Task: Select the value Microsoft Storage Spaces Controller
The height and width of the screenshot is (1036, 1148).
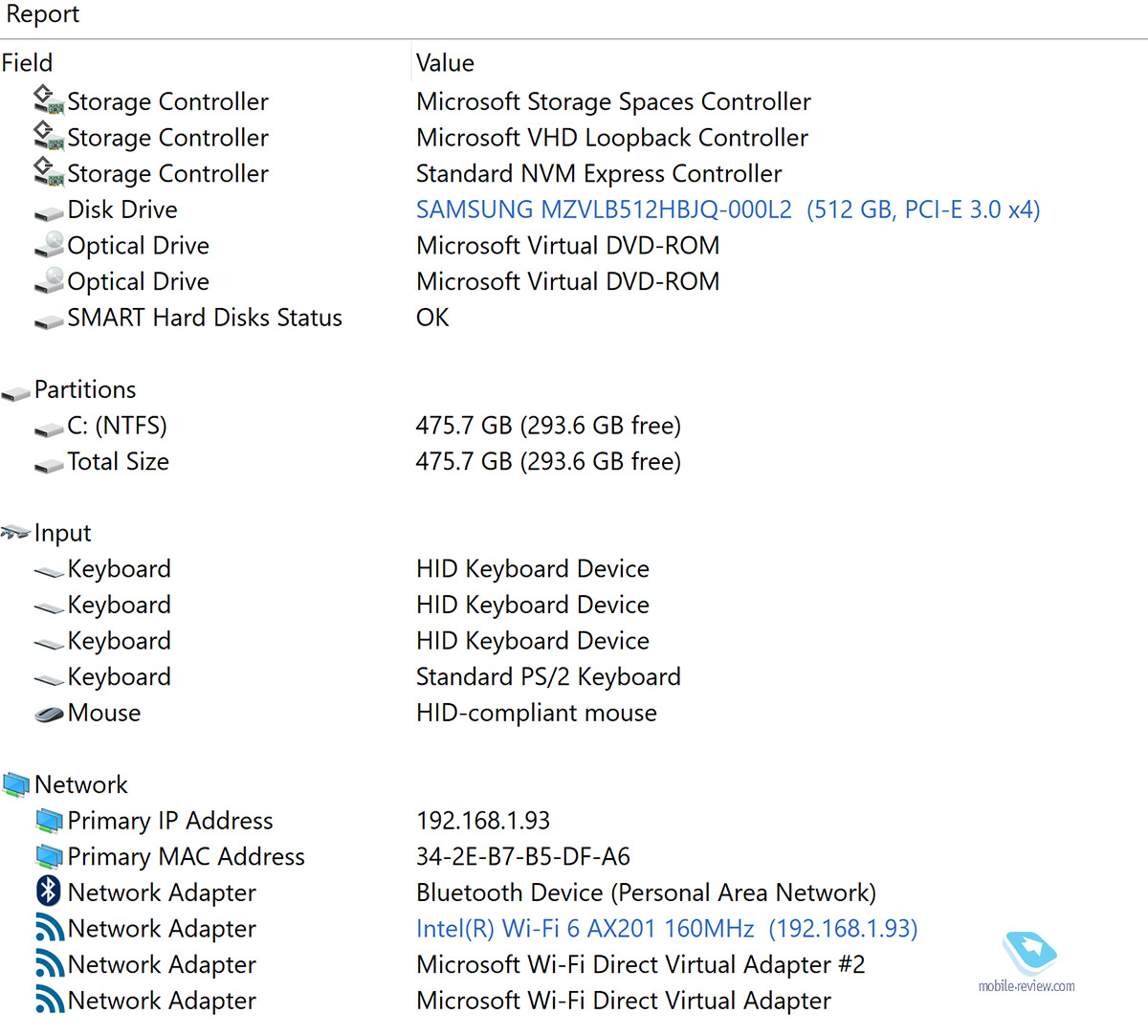Action: click(x=613, y=101)
